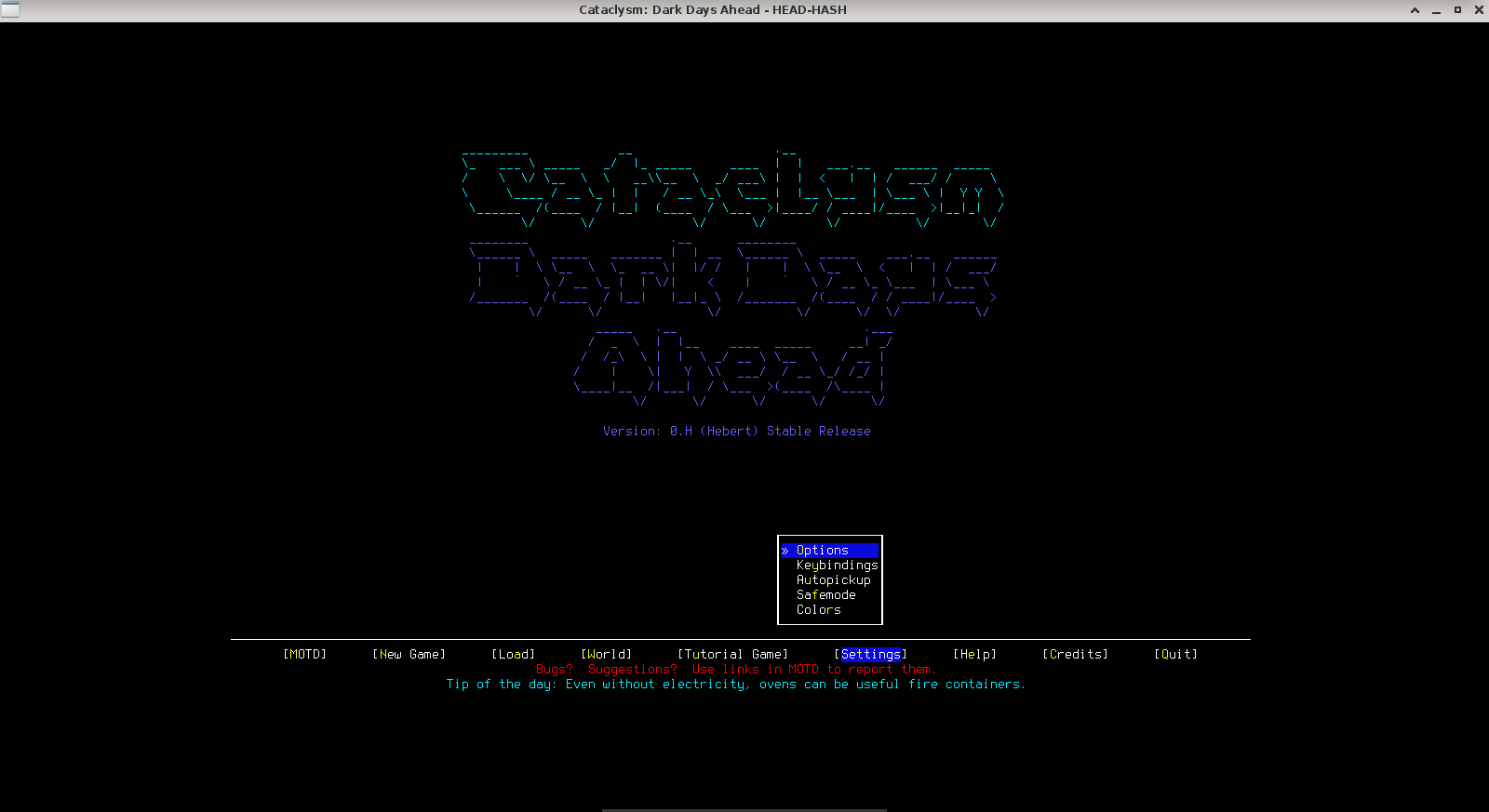Image resolution: width=1489 pixels, height=812 pixels.
Task: Launch the Tutorial Game
Action: pyautogui.click(x=732, y=655)
